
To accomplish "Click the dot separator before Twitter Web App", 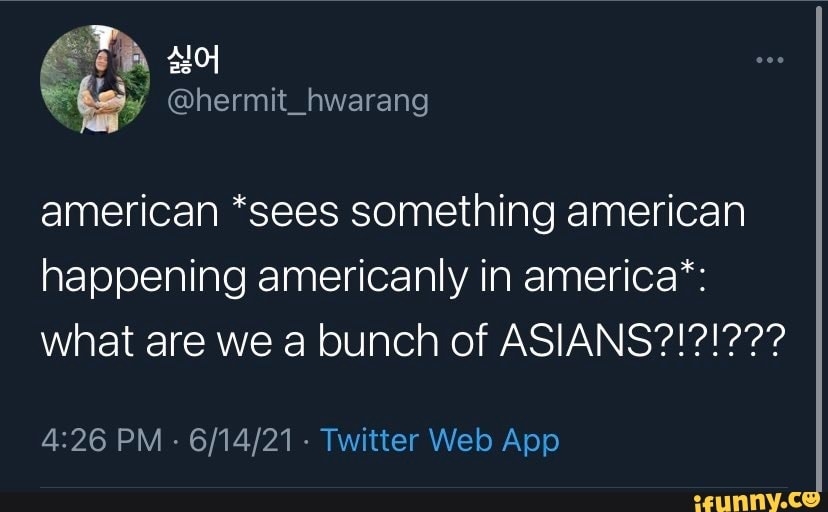I will click(x=304, y=440).
